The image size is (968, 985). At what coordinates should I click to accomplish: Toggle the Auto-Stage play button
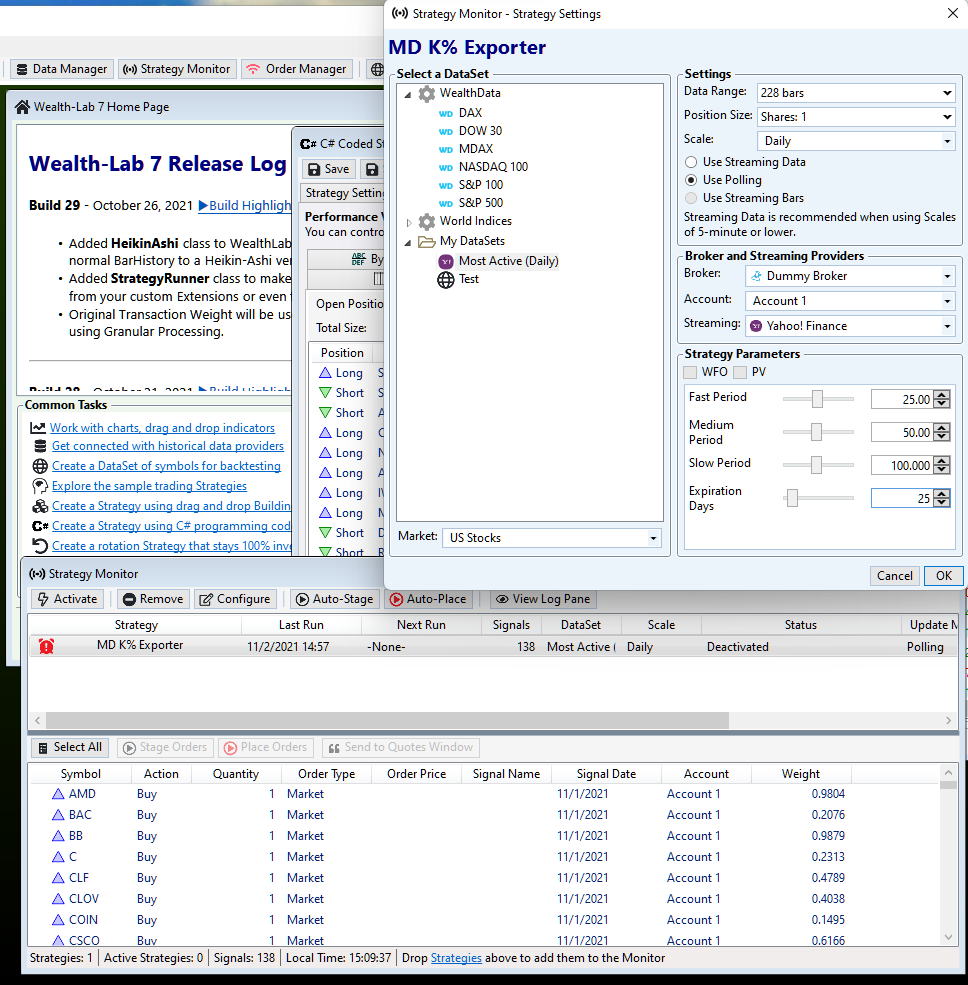333,599
